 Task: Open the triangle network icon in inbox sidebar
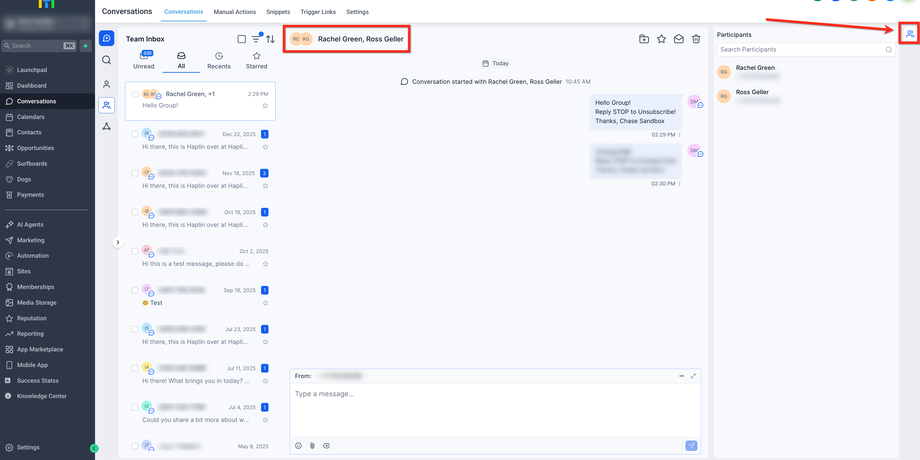[106, 126]
